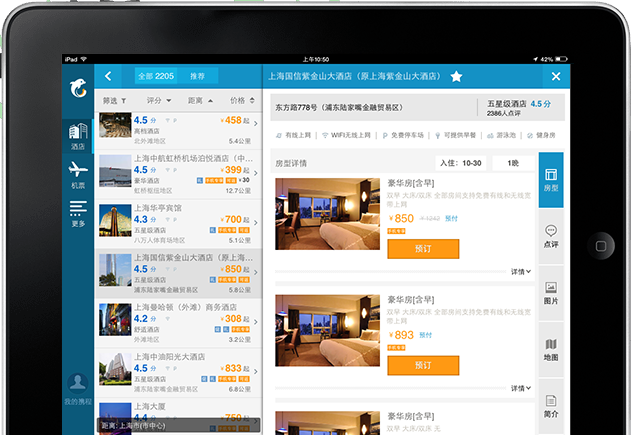Viewport: 631px width, 435px height.
Task: Switch to the 全部 2205 tab
Action: [156, 76]
